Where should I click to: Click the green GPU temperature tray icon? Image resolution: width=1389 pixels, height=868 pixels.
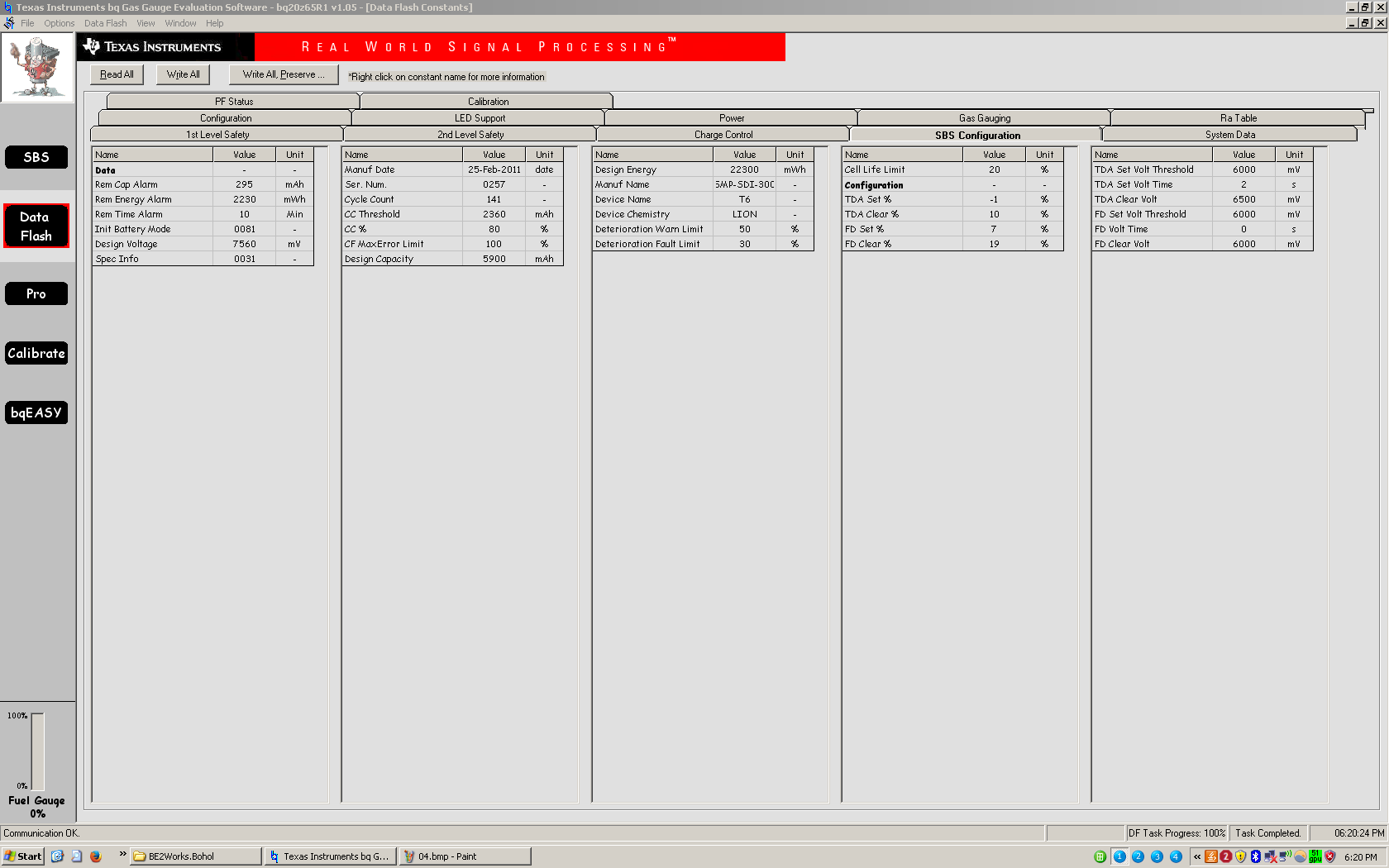1315,856
